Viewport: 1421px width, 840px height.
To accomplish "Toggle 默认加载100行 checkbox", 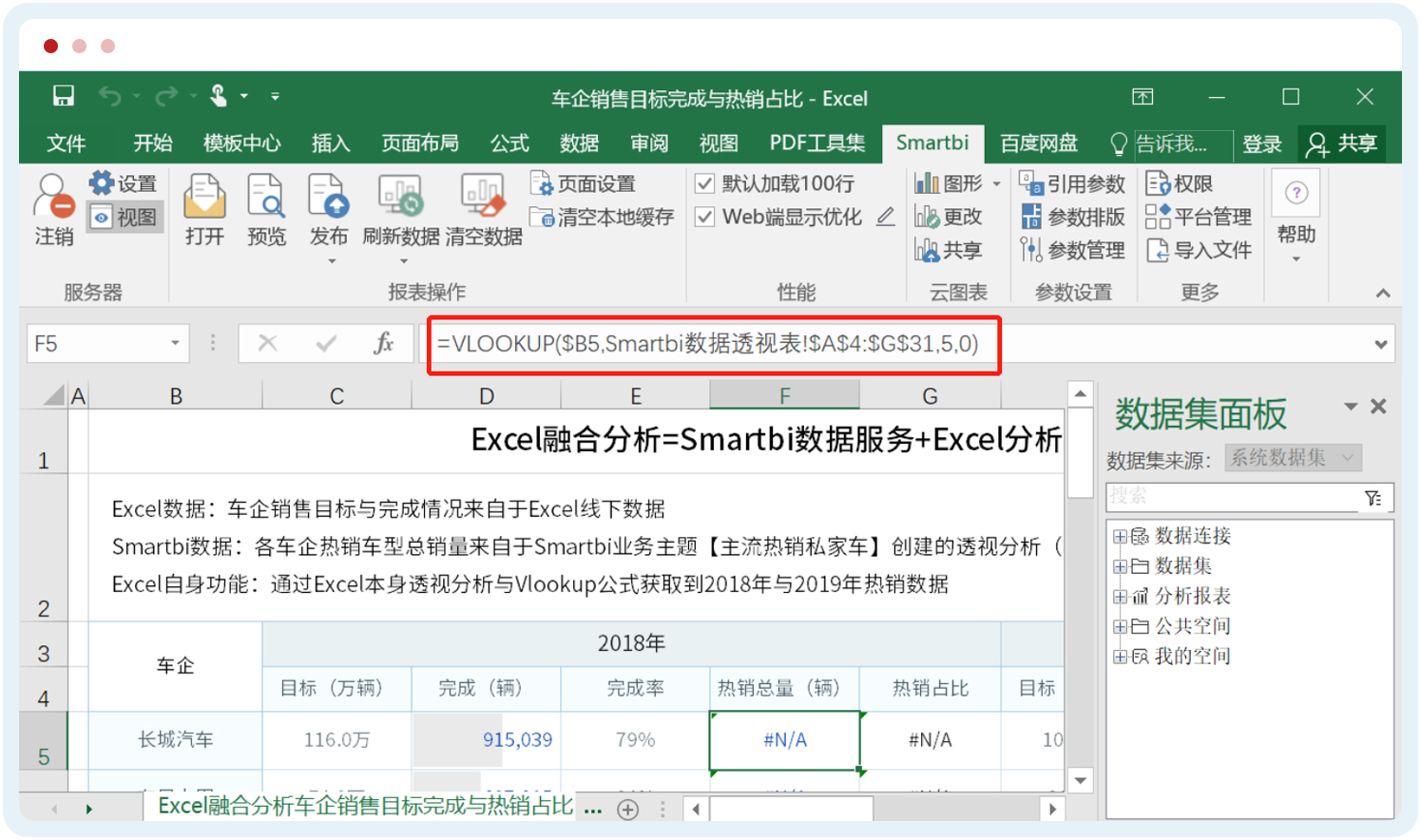I will tap(704, 183).
